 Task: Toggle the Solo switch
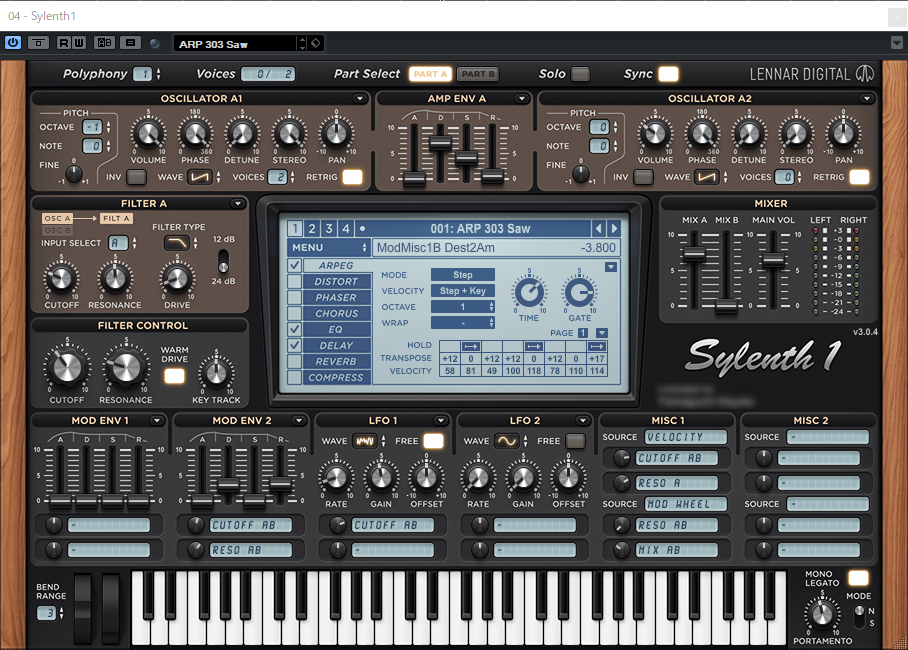(x=580, y=74)
